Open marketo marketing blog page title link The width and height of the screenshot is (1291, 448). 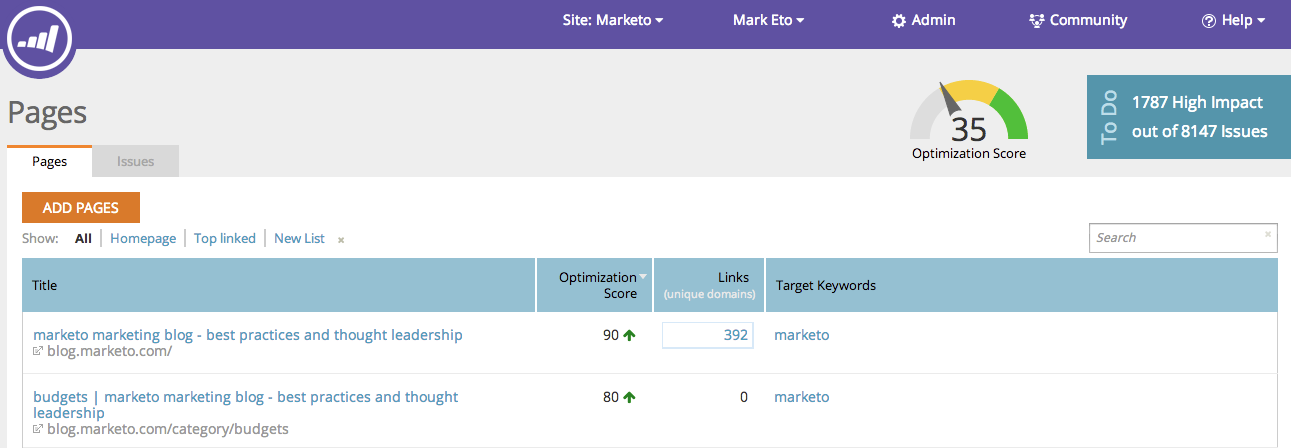[x=248, y=335]
